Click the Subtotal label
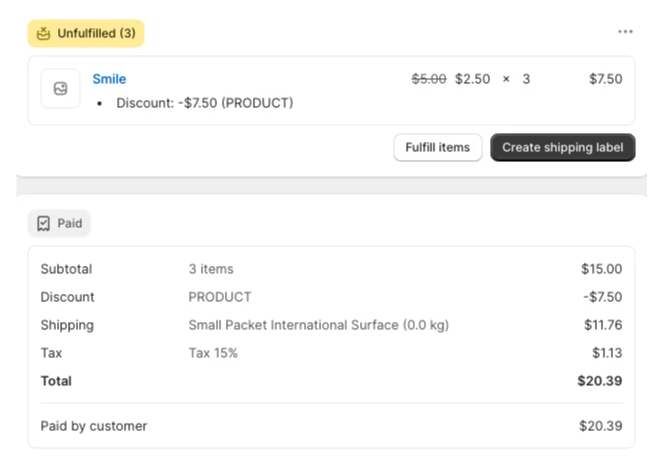Screen dimensions: 656x460 tap(66, 269)
